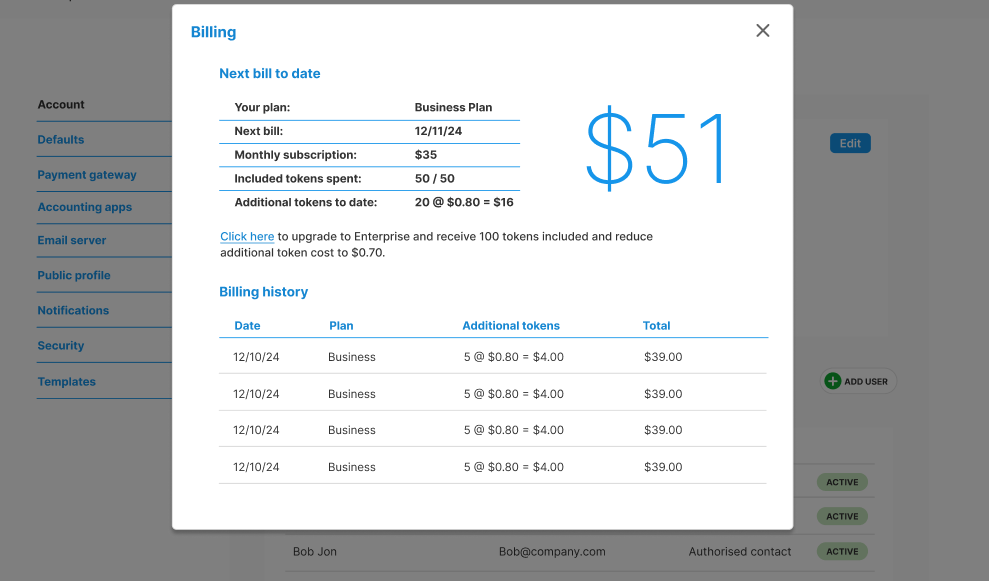Select the Billing history heading
The height and width of the screenshot is (581, 989).
[264, 291]
